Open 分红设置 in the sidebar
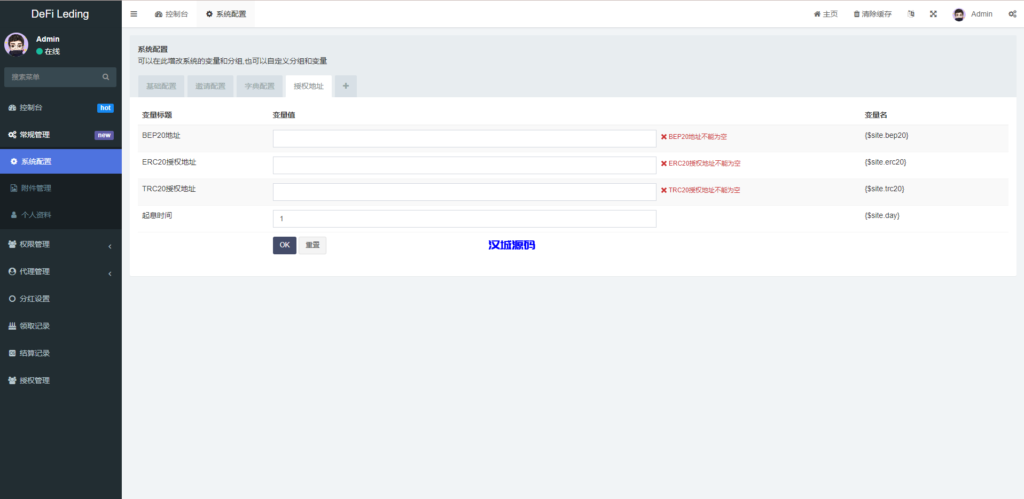This screenshot has height=499, width=1024. (60, 298)
